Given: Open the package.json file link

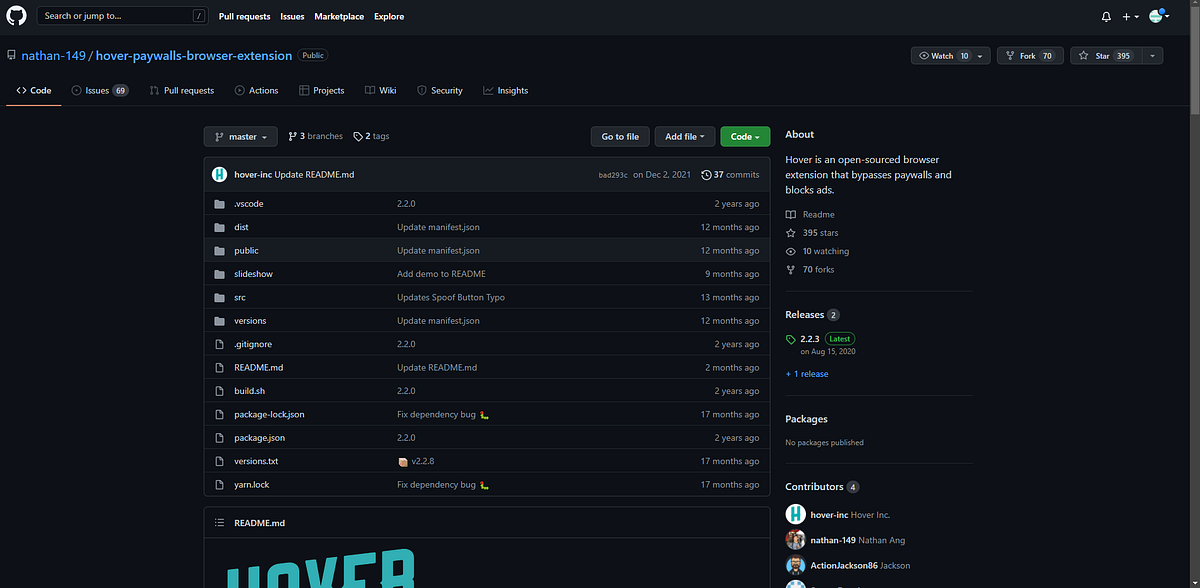Looking at the screenshot, I should pyautogui.click(x=258, y=437).
